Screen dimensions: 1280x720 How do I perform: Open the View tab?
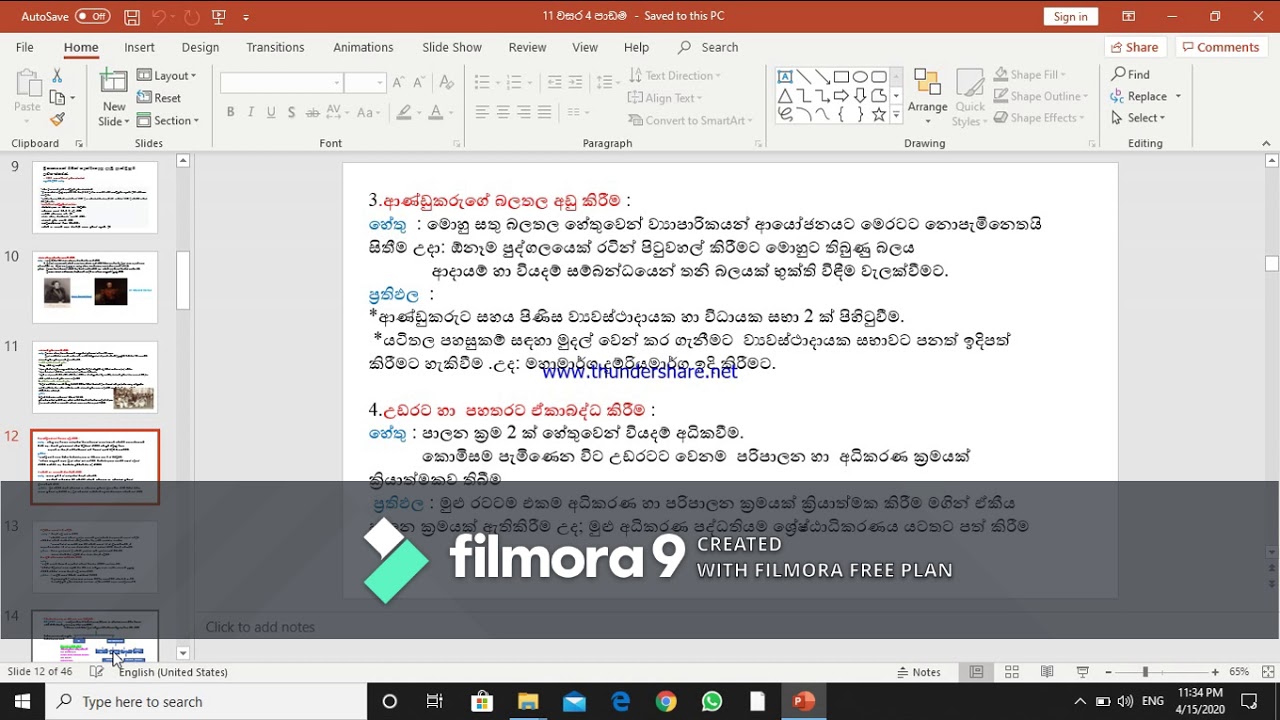pyautogui.click(x=585, y=47)
